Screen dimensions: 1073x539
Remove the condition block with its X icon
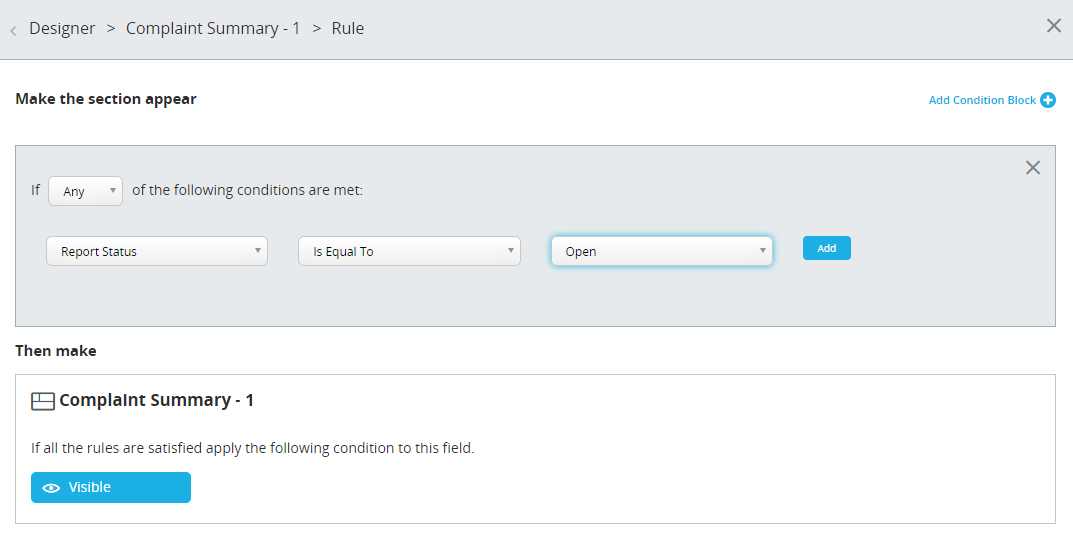pyautogui.click(x=1033, y=168)
